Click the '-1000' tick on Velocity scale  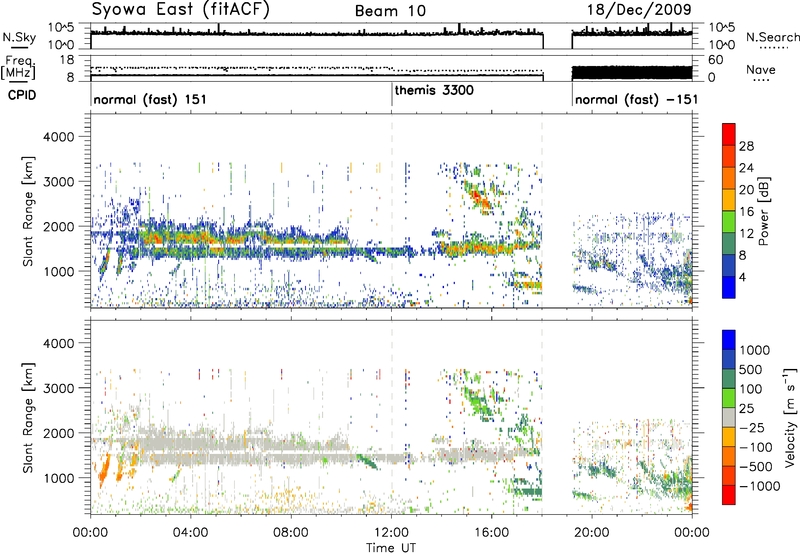click(x=759, y=486)
